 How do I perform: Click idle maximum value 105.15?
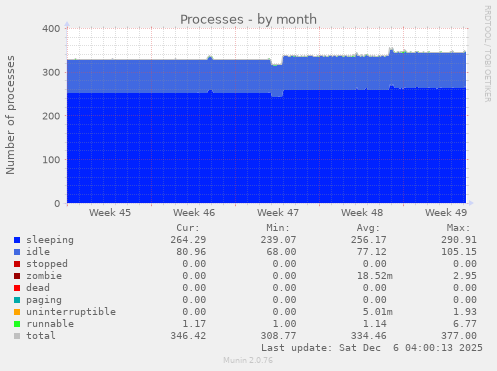459,252
